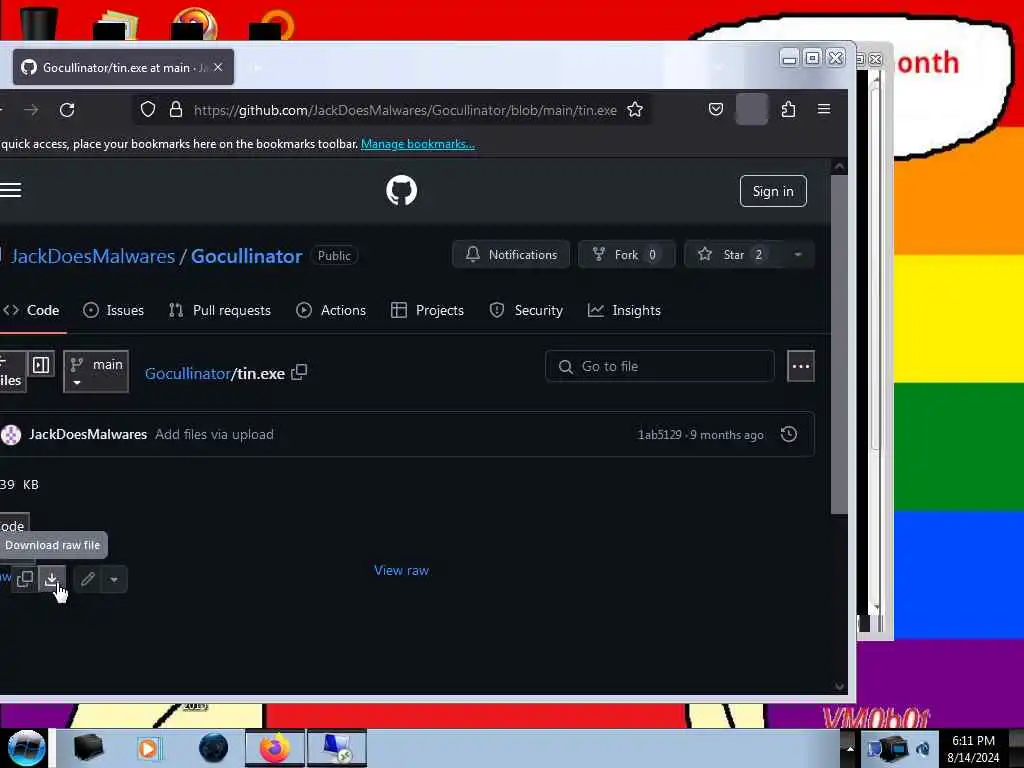Click the scrollbar up arrow
Viewport: 1024px width, 768px height.
coord(839,167)
